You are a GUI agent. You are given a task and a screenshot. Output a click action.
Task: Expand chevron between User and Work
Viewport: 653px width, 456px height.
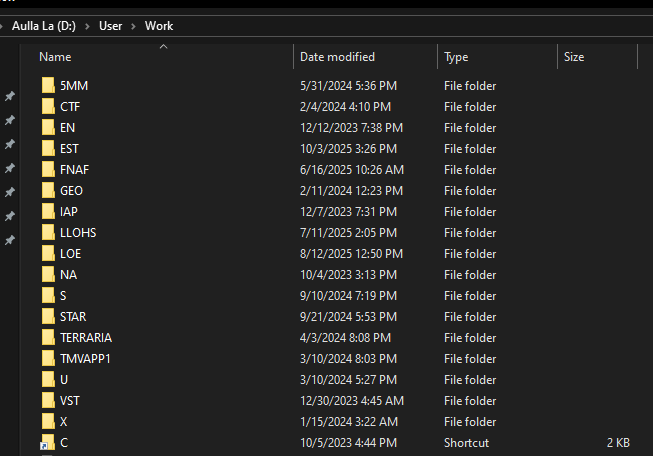tap(133, 25)
